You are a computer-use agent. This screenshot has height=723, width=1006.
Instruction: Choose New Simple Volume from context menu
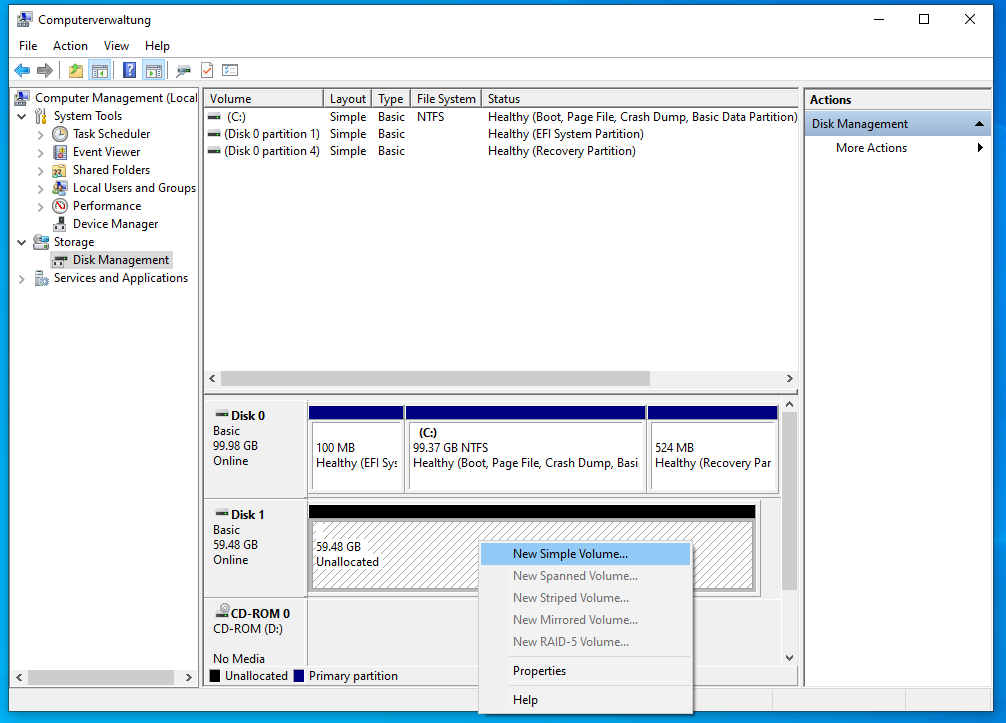pos(570,554)
